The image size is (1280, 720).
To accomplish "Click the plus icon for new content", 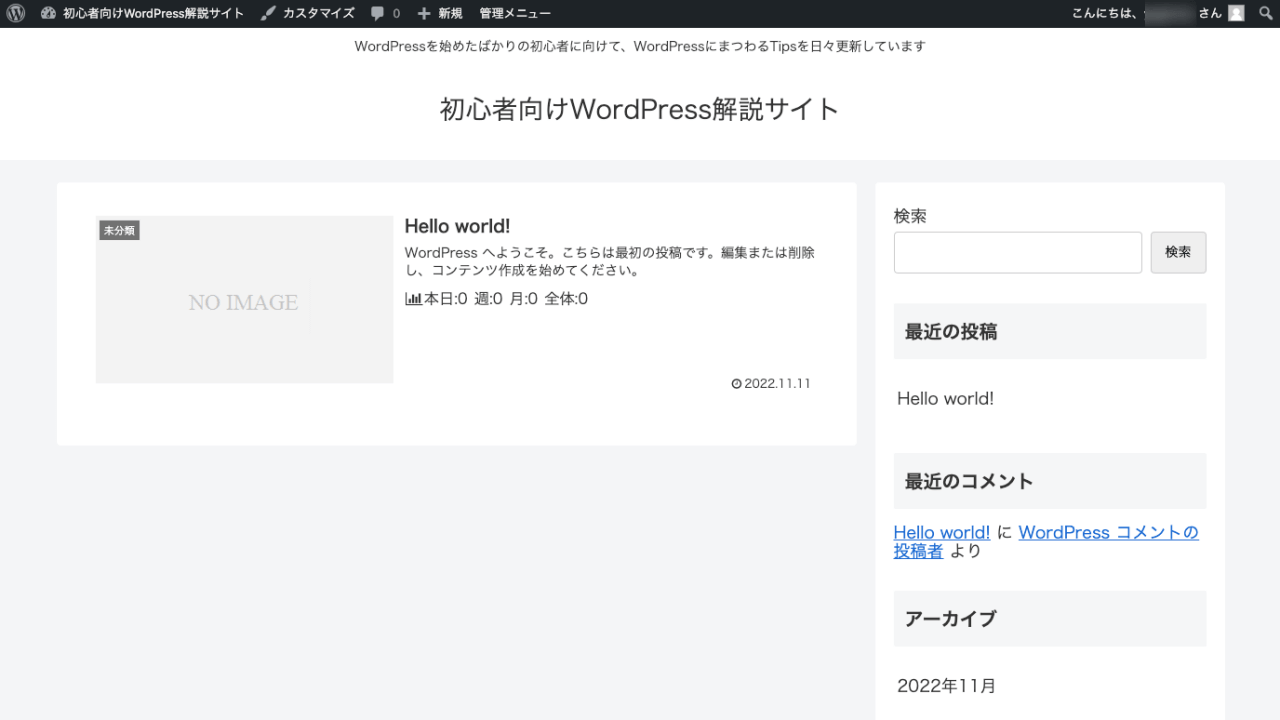I will click(x=424, y=14).
